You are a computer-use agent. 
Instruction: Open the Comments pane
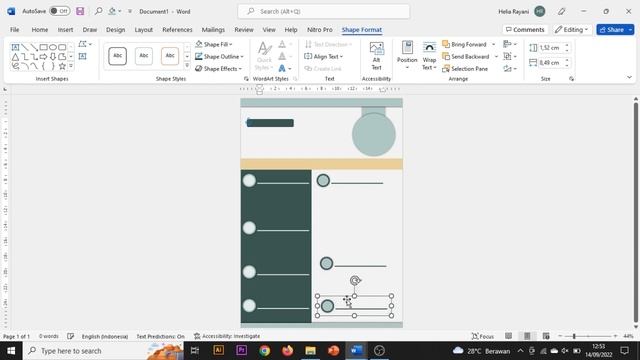click(525, 29)
